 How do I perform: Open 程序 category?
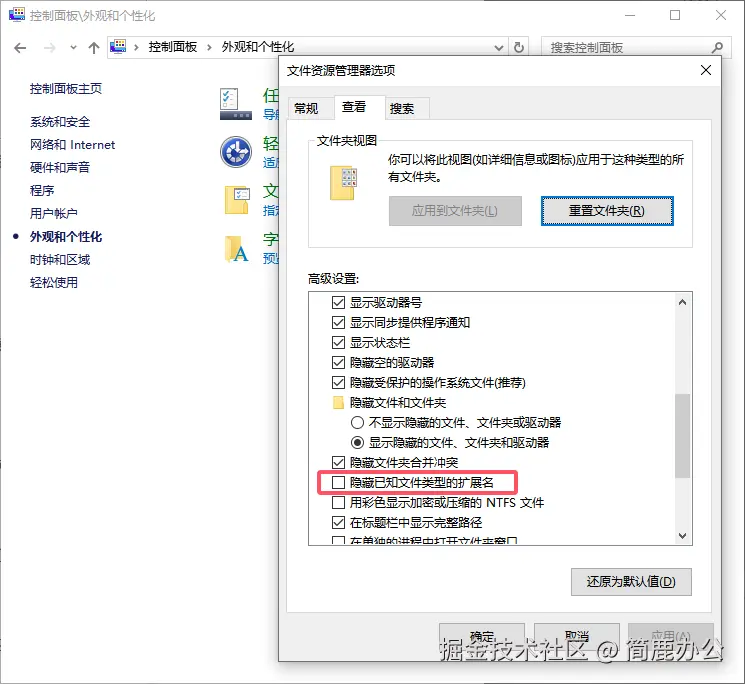coord(42,190)
